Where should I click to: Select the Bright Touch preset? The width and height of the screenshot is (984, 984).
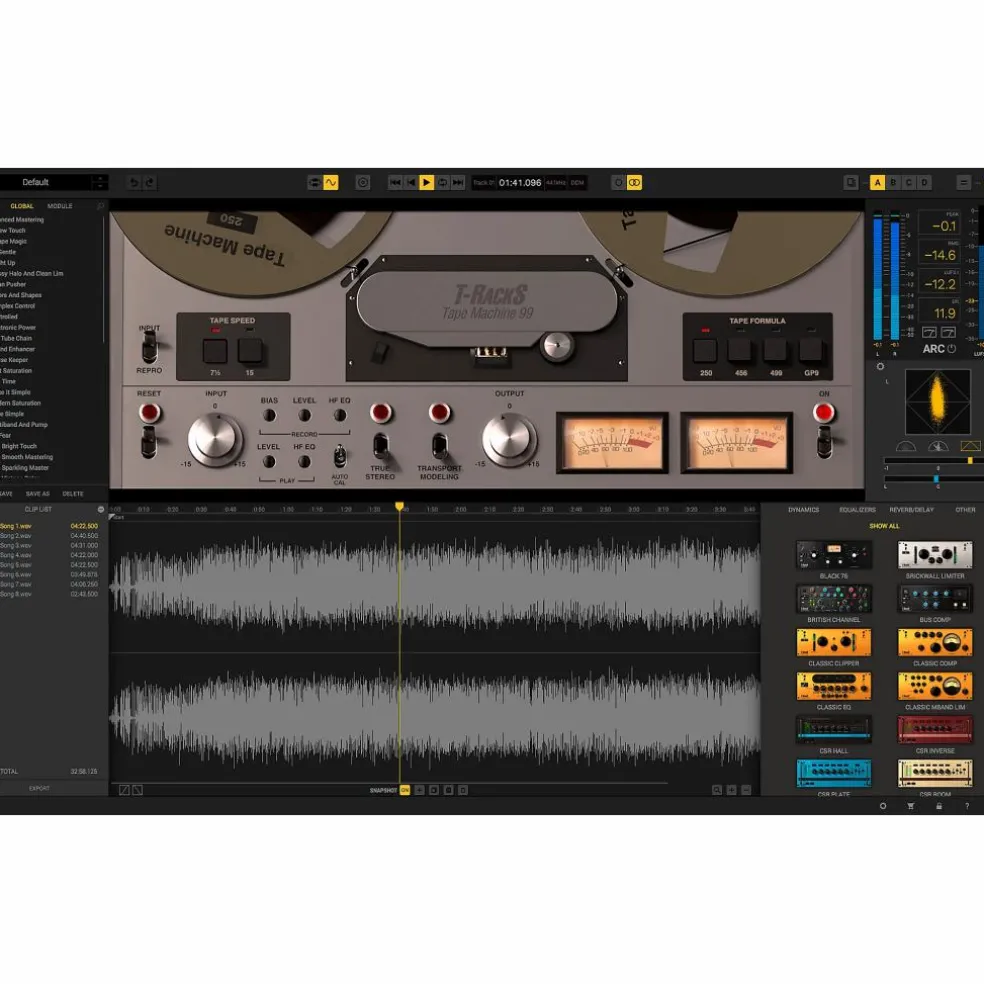pos(19,446)
